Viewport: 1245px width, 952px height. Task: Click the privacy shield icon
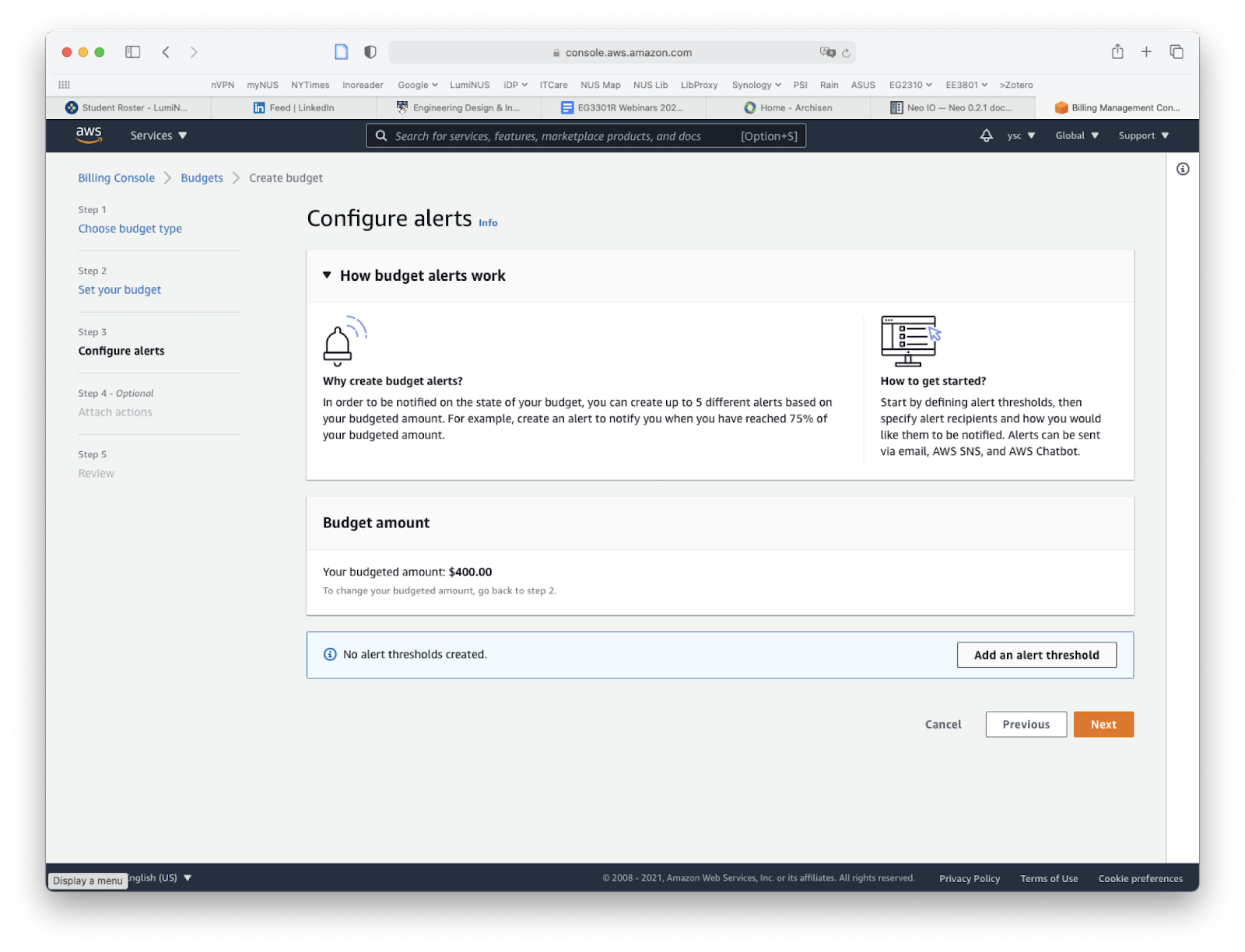(370, 52)
